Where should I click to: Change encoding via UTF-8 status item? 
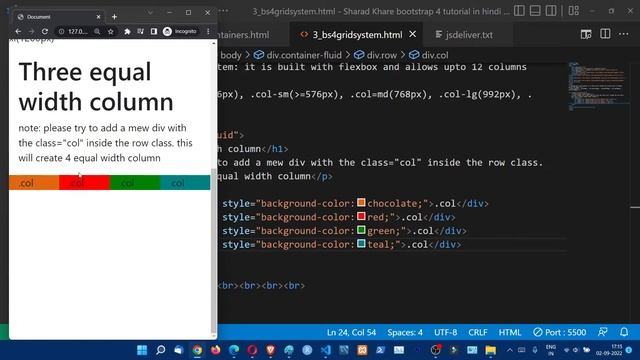(x=445, y=332)
